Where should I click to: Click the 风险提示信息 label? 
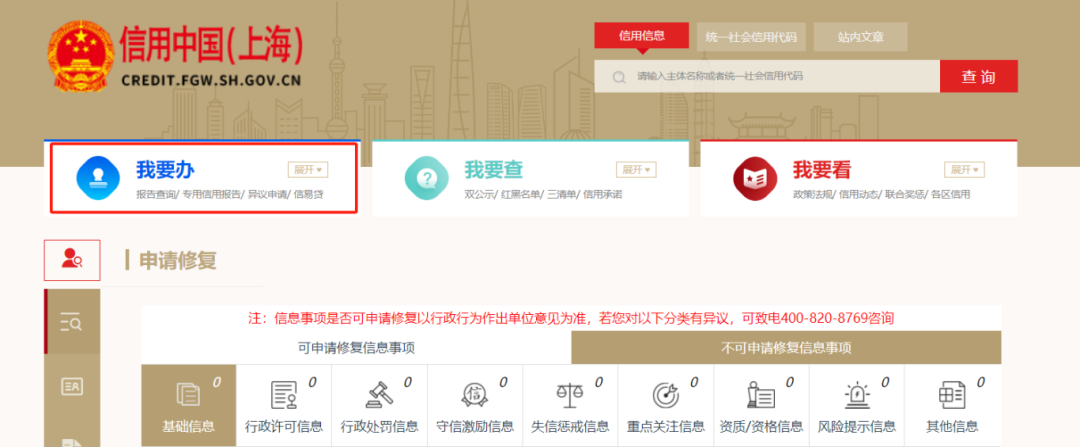(x=857, y=426)
